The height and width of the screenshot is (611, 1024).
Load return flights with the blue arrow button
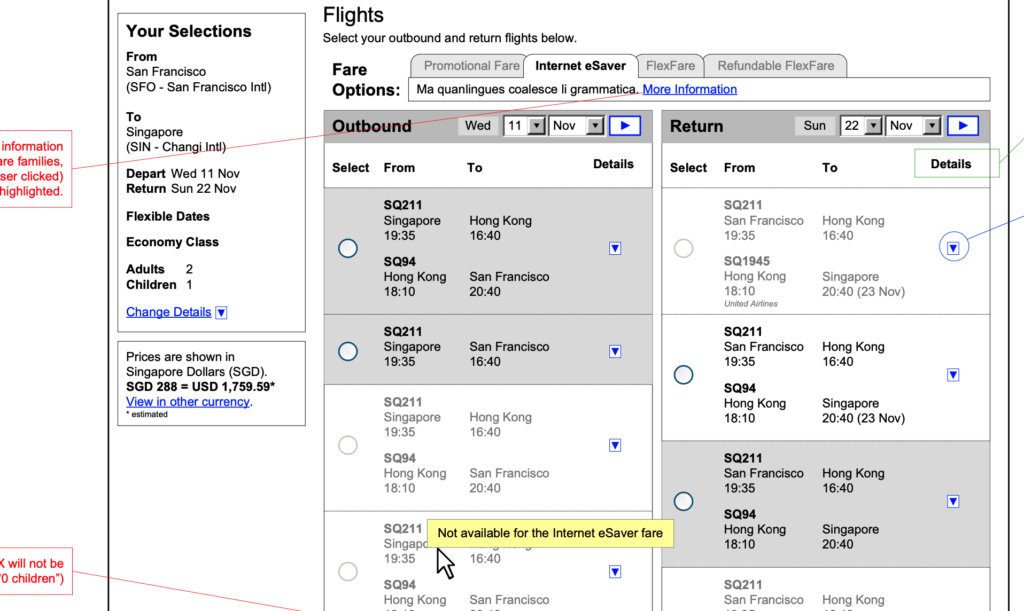(x=963, y=125)
